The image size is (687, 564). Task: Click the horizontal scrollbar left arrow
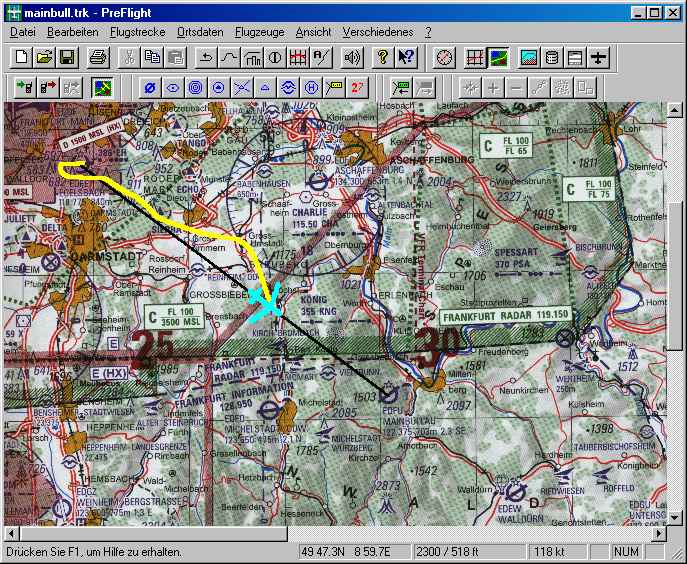[11, 534]
